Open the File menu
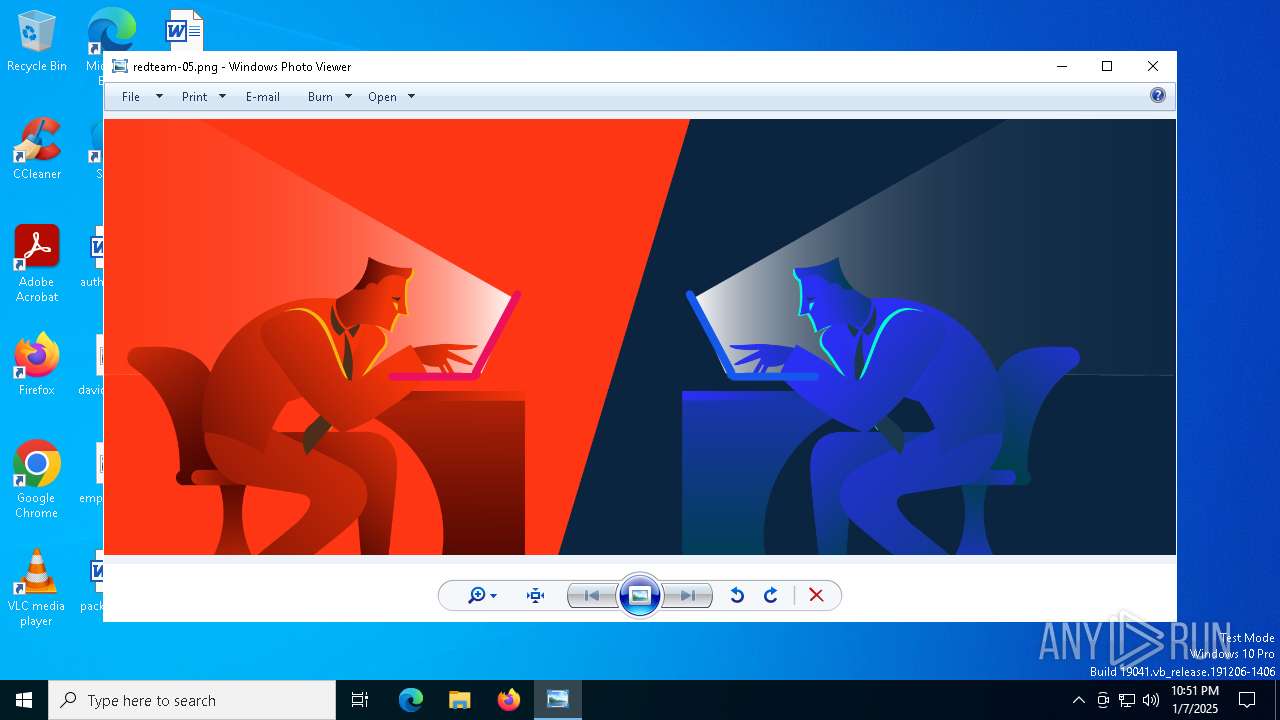This screenshot has width=1280, height=720. [x=131, y=97]
